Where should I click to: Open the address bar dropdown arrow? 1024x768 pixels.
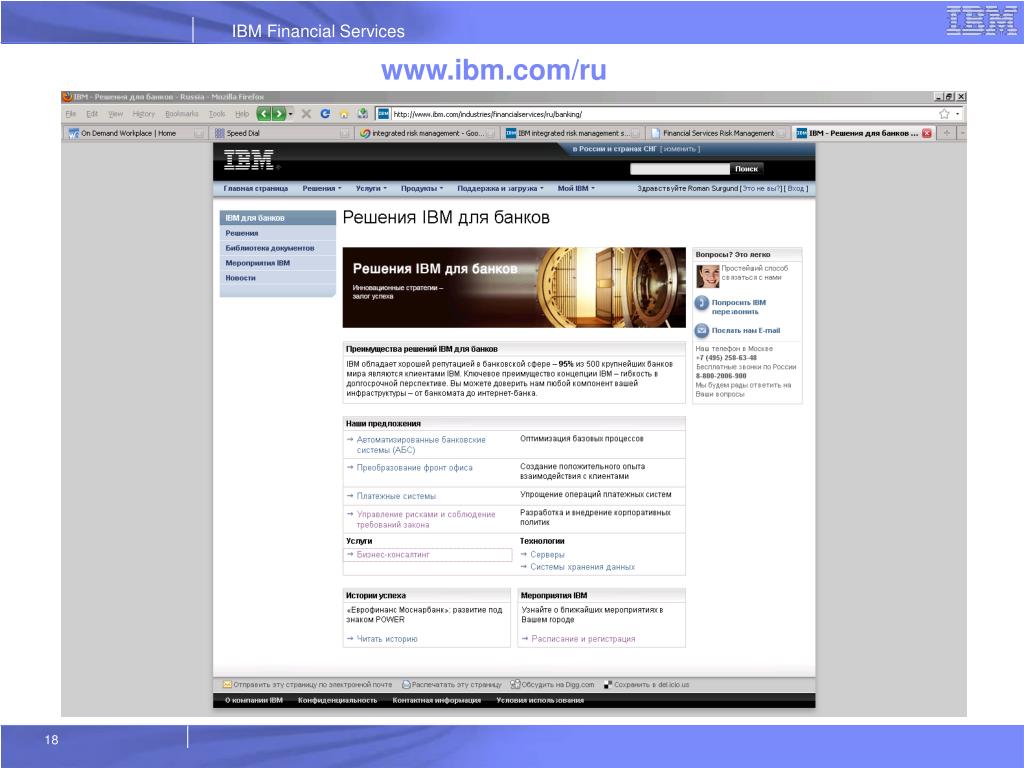pos(957,114)
